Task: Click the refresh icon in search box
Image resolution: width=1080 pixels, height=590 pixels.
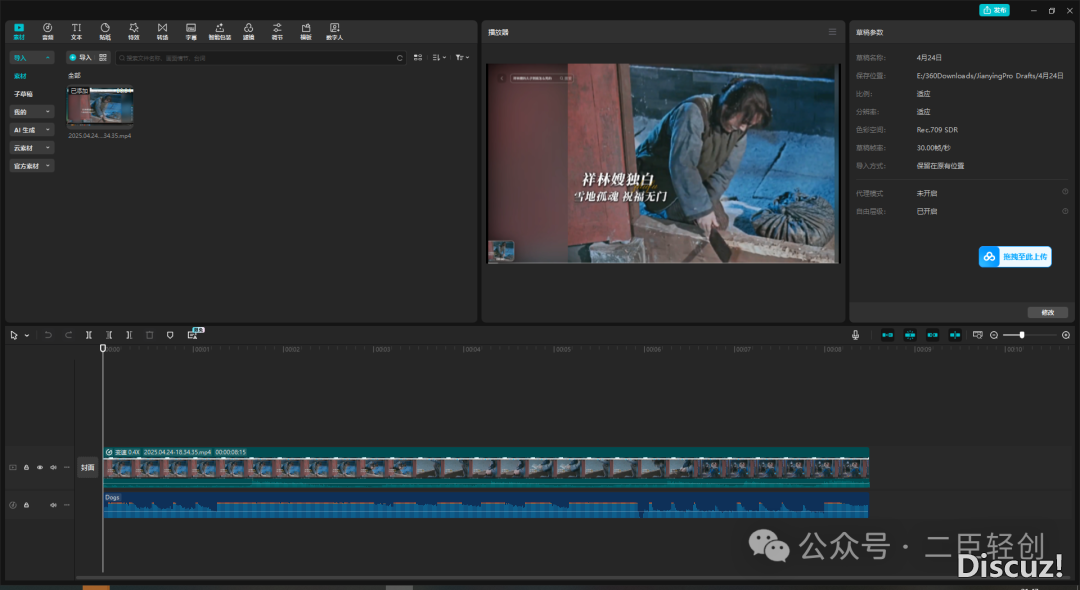Action: pos(399,58)
